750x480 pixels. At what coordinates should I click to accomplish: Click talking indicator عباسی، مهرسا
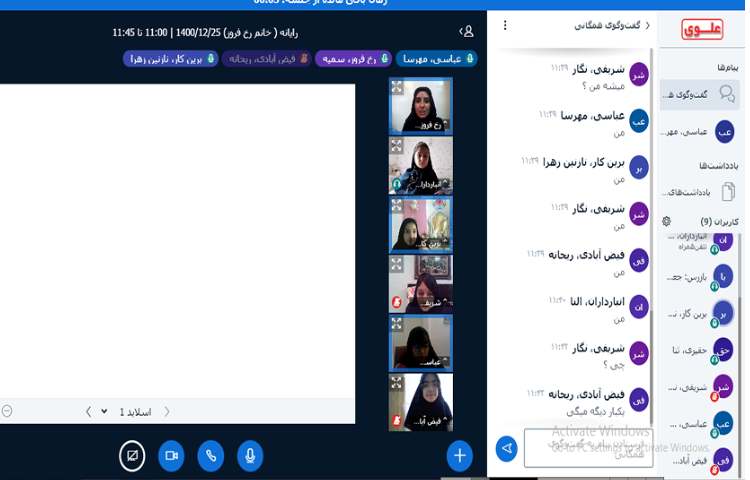pos(437,59)
